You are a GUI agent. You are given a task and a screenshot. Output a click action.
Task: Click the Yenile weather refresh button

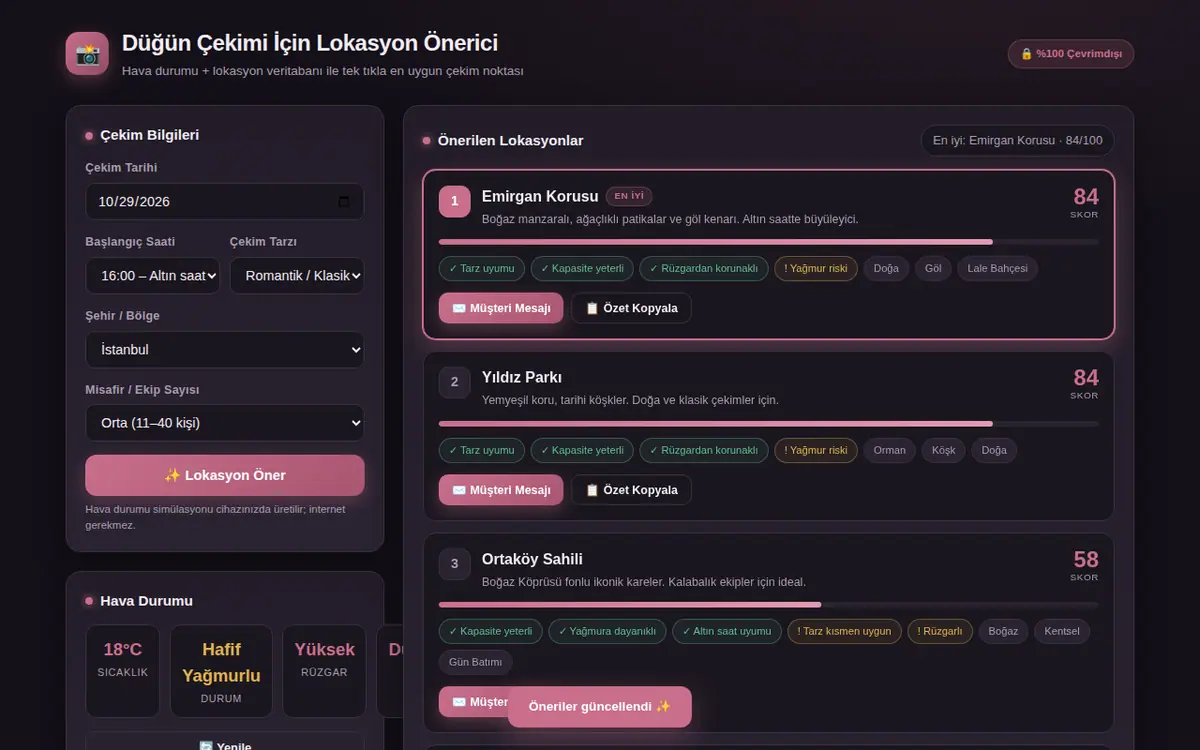click(225, 745)
